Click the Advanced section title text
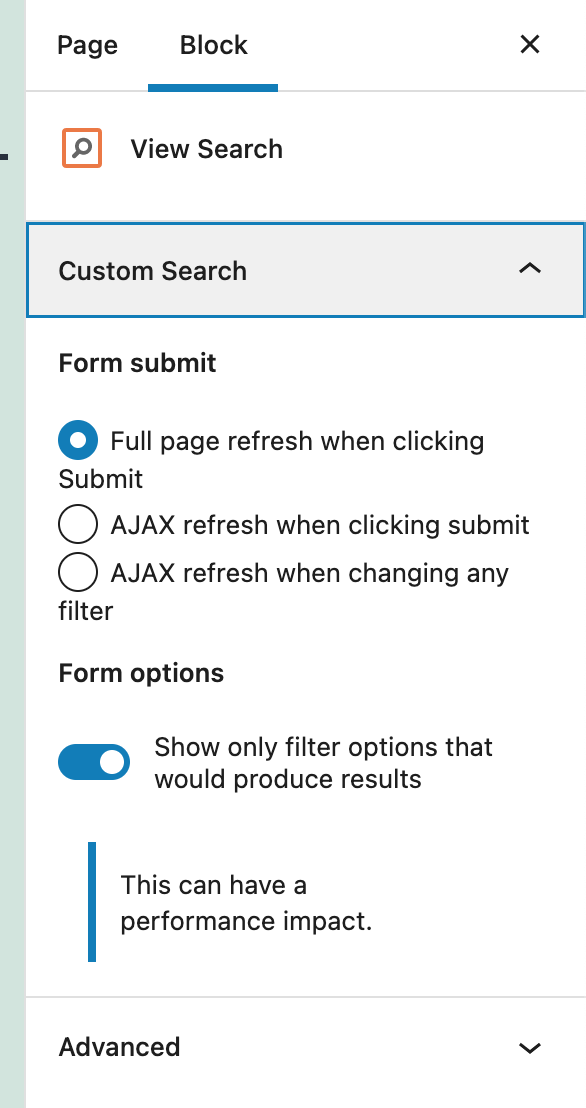The height and width of the screenshot is (1108, 586). pyautogui.click(x=119, y=1047)
